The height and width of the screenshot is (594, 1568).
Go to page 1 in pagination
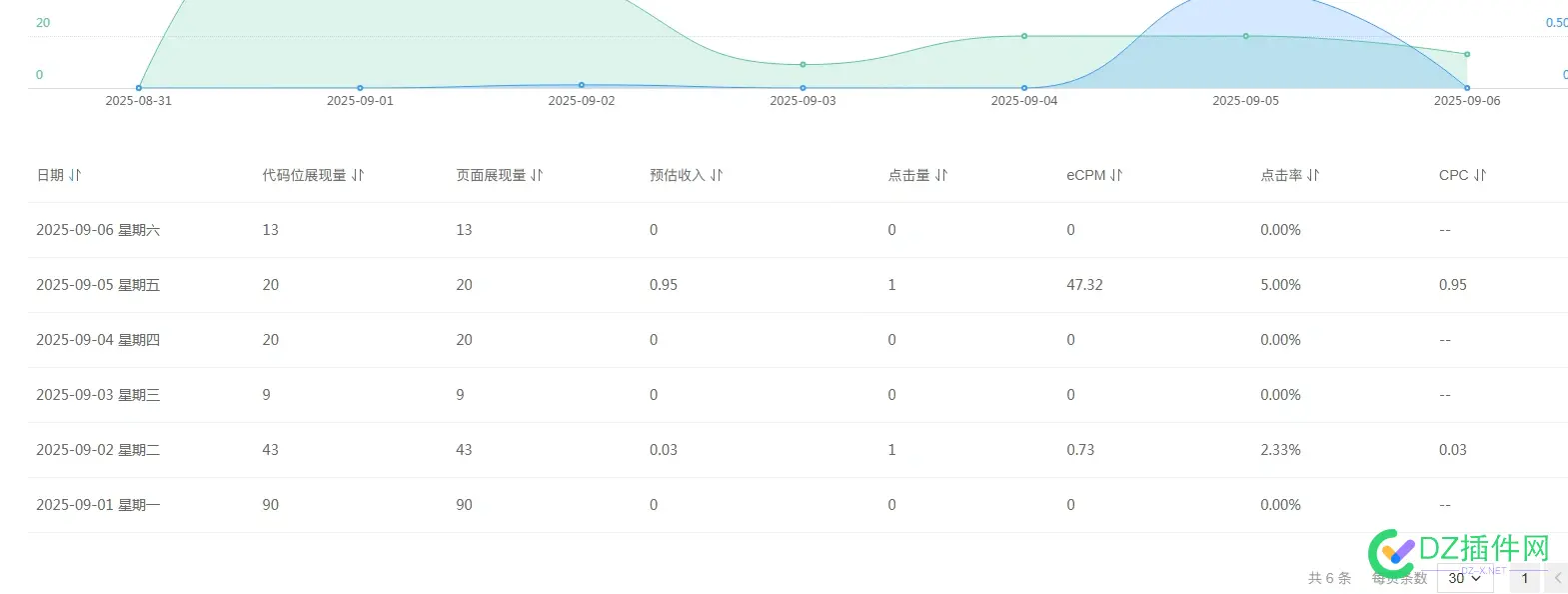coord(1524,578)
